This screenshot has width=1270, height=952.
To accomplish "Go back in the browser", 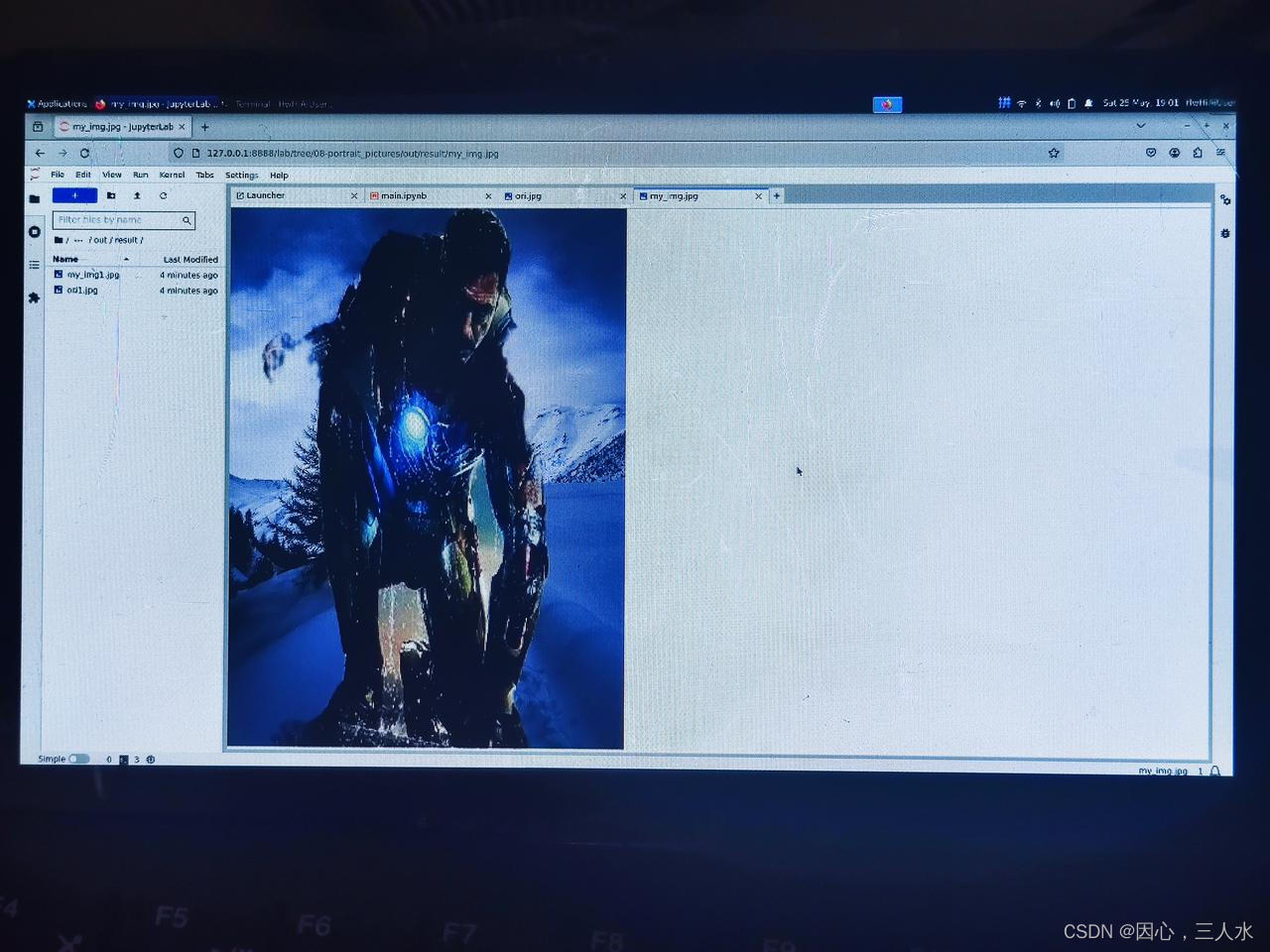I will click(40, 153).
